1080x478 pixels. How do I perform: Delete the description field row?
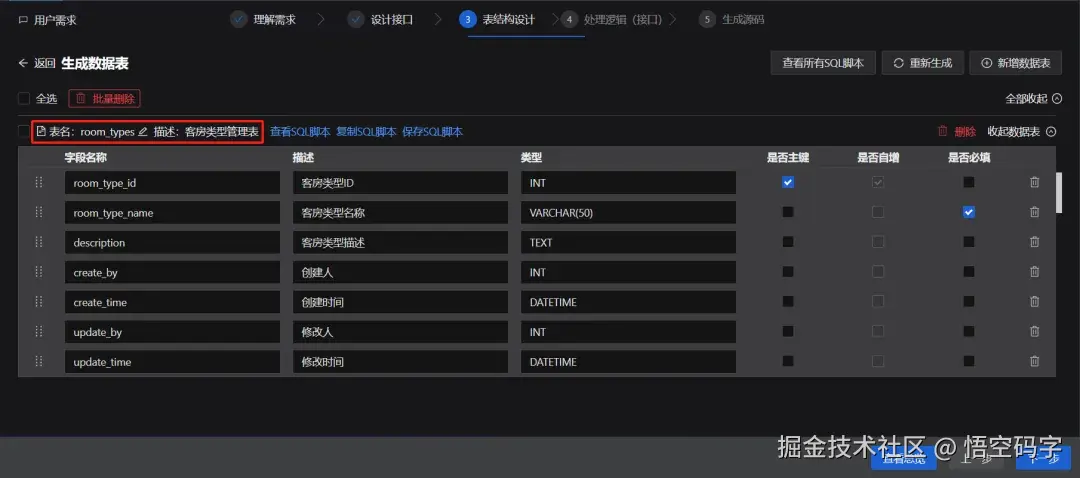click(x=1034, y=242)
